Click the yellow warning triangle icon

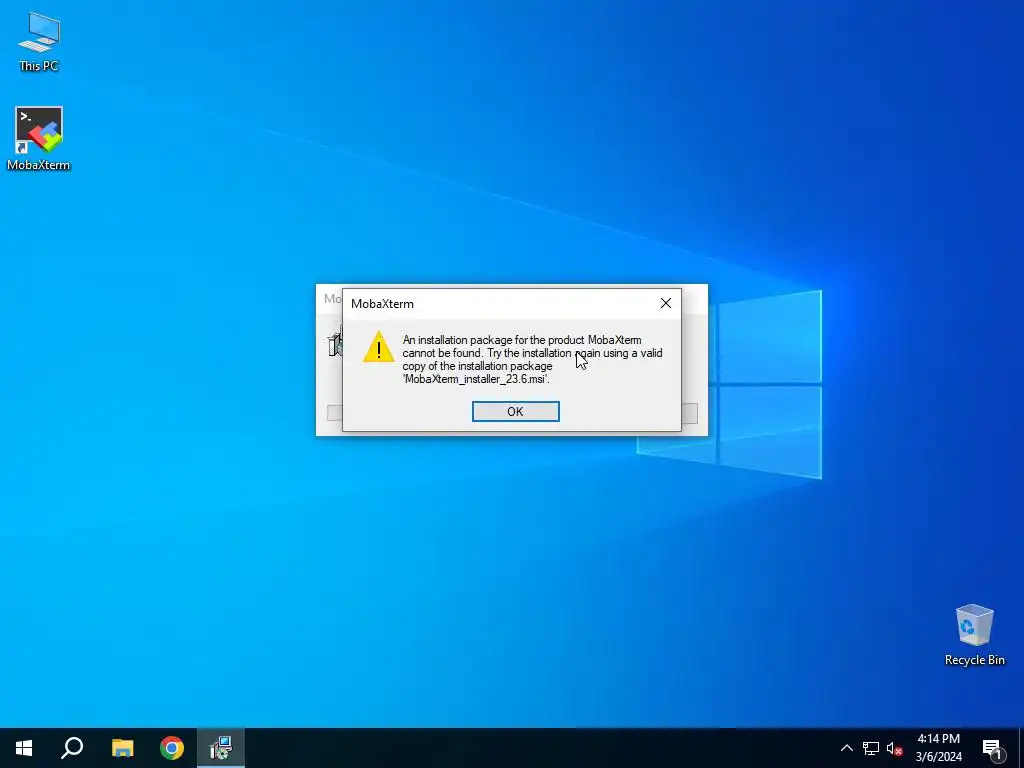coord(379,346)
